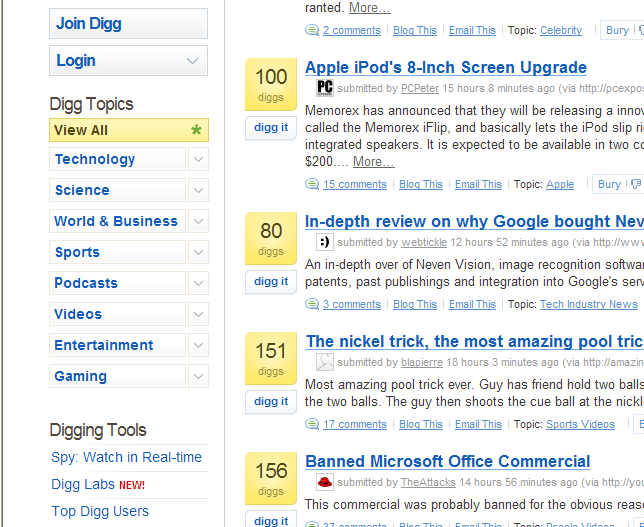This screenshot has width=644, height=527.
Task: View the 15 comments link
Action: click(x=355, y=184)
